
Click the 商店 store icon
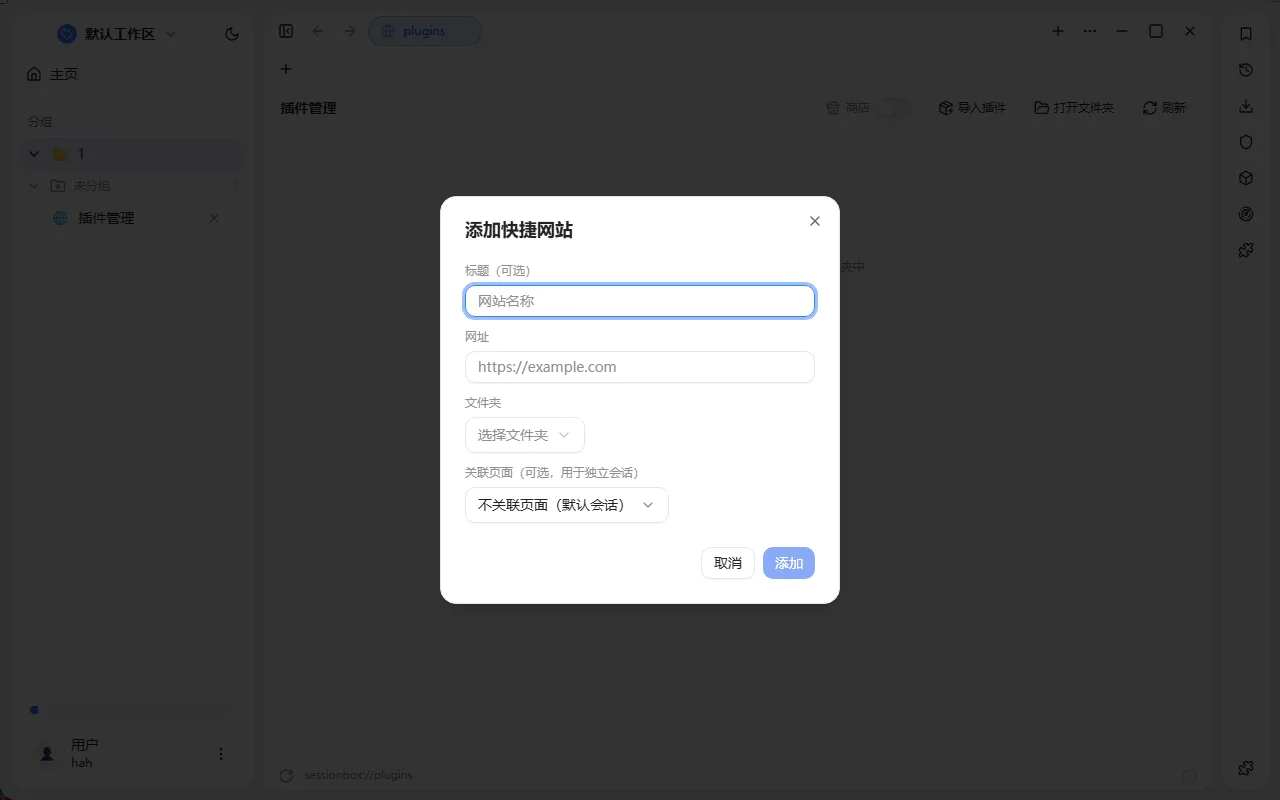(x=833, y=108)
